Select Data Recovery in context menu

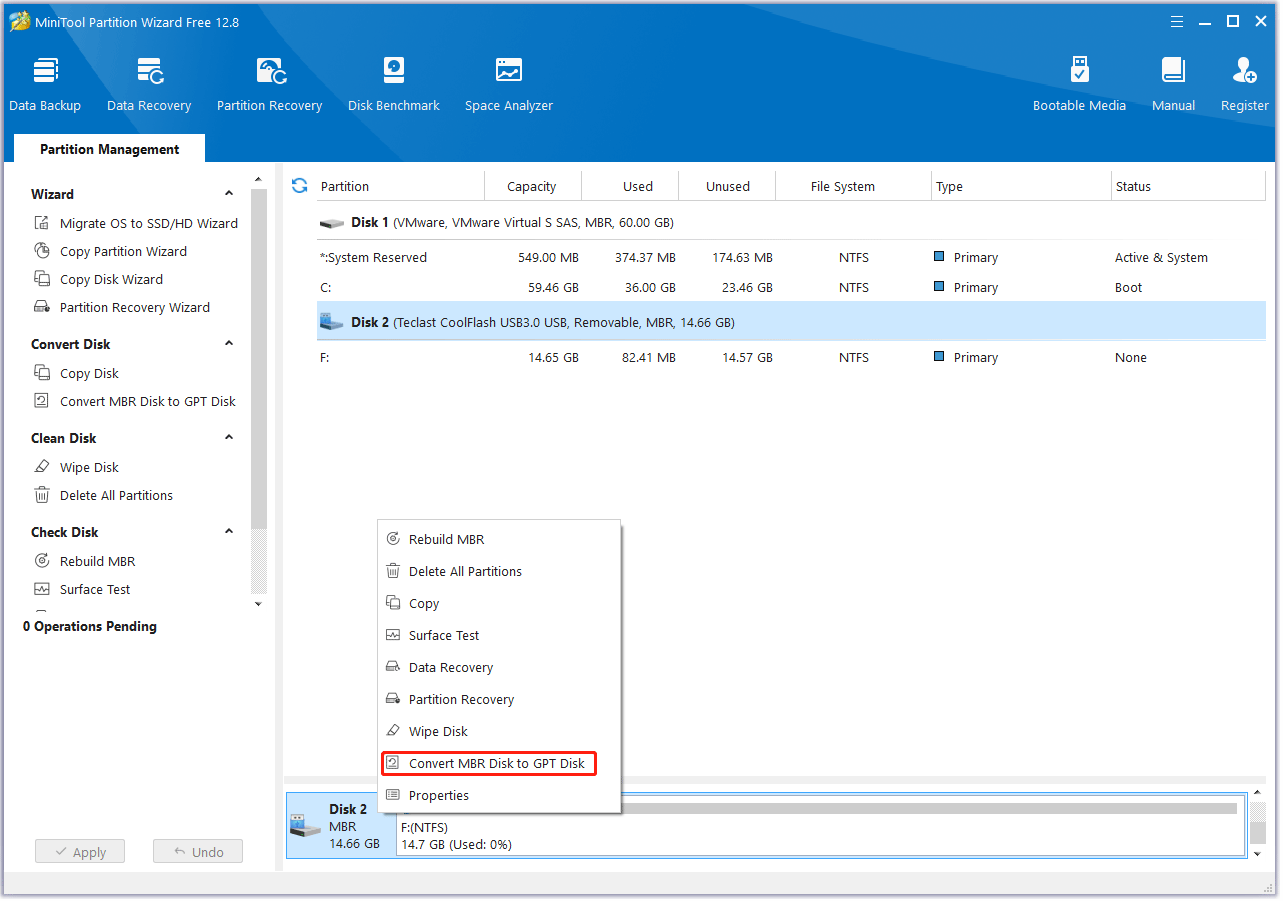tap(499, 667)
